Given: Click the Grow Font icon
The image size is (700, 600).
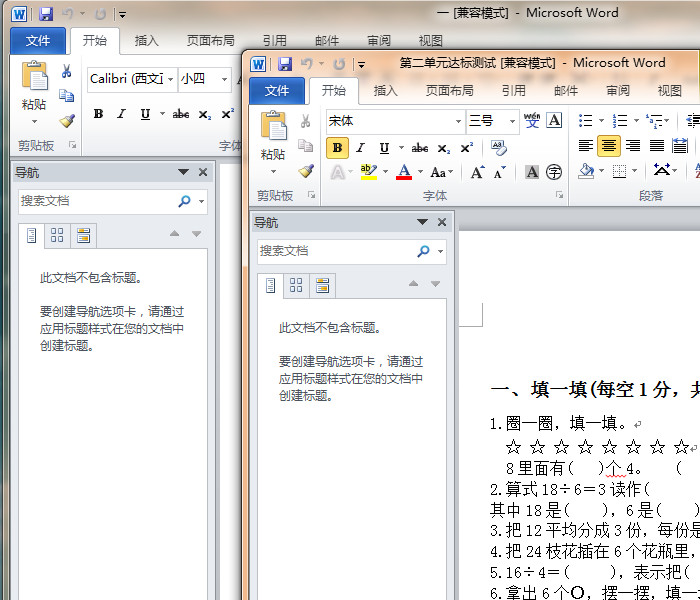Looking at the screenshot, I should pyautogui.click(x=477, y=172).
